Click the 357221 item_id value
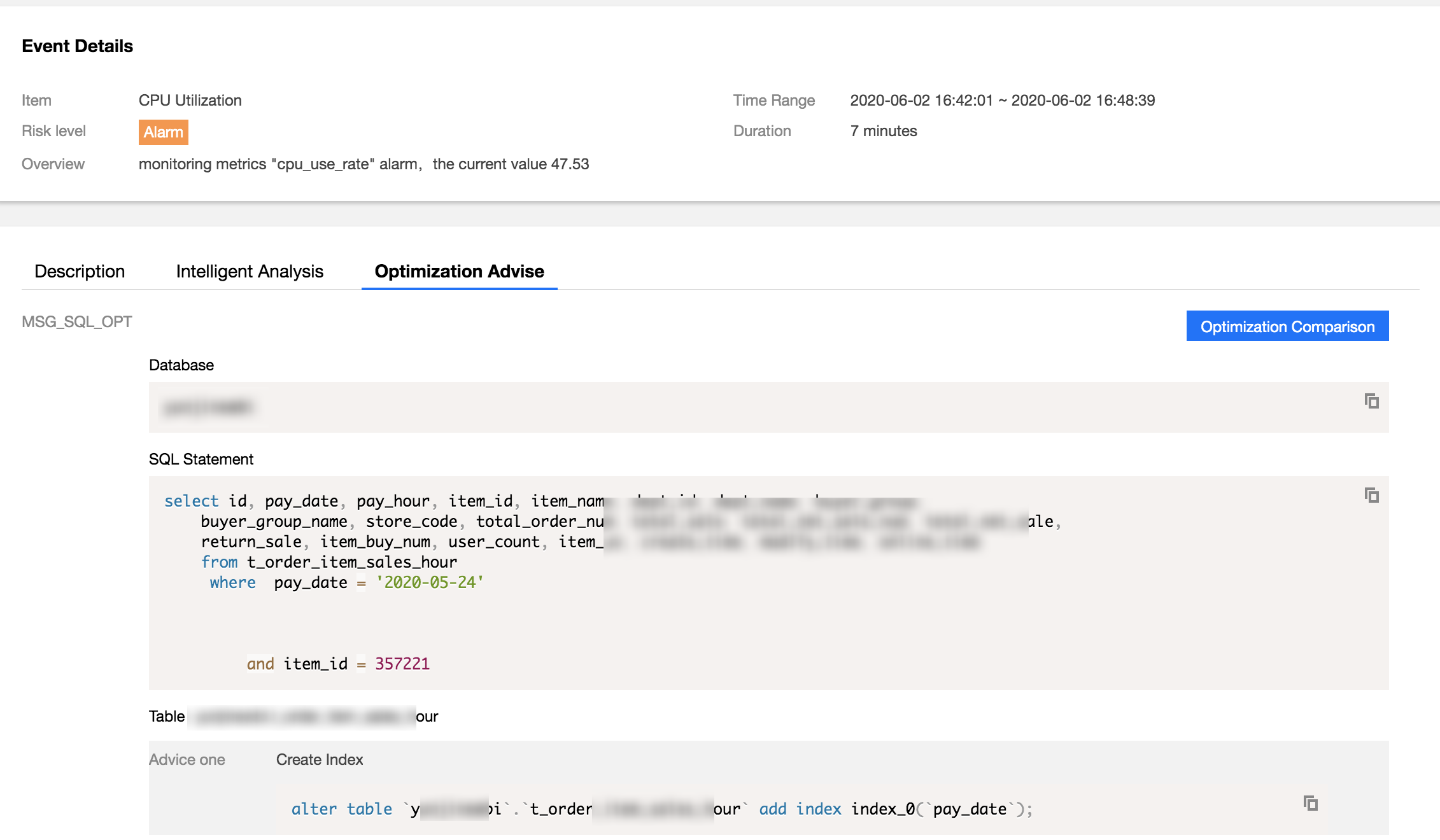 coord(402,664)
